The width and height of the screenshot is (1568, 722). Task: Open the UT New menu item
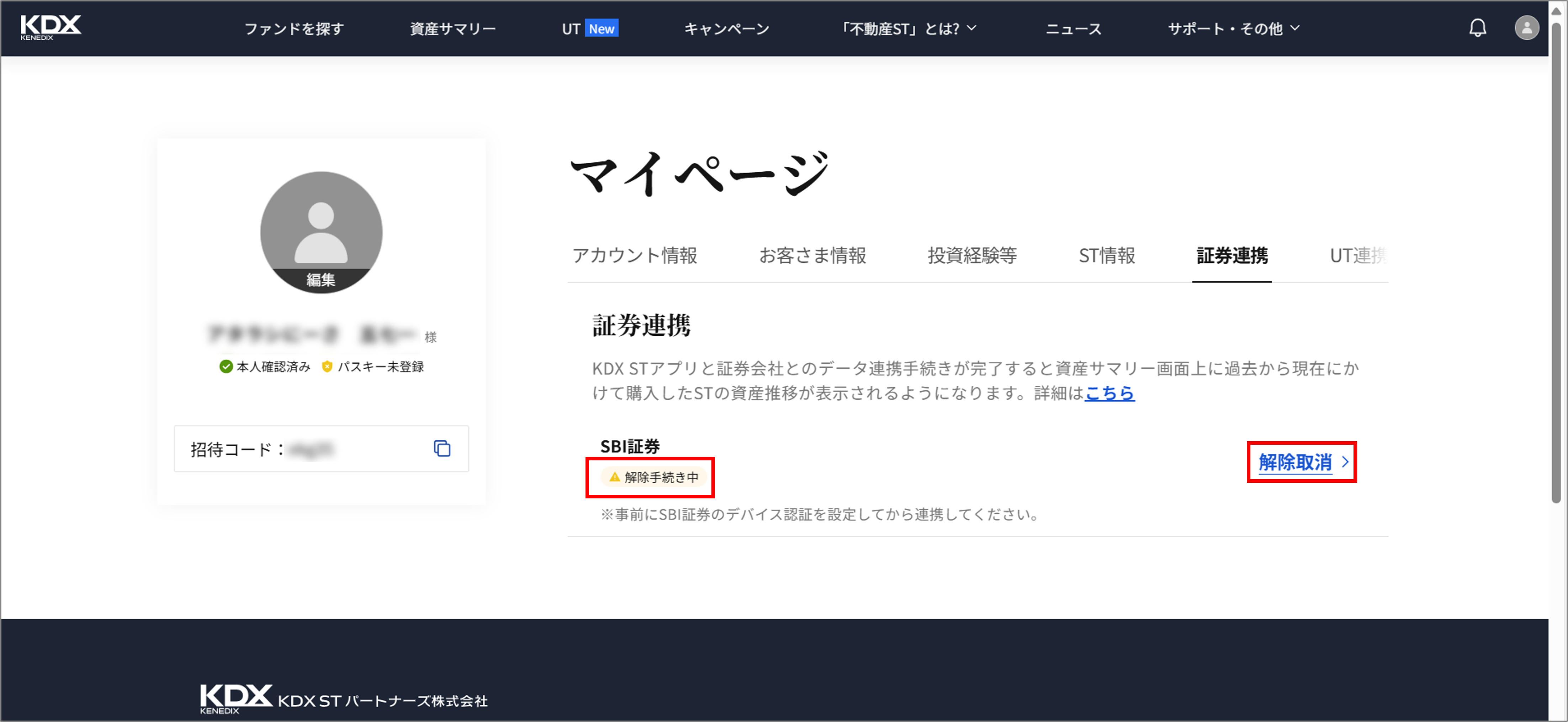tap(589, 28)
